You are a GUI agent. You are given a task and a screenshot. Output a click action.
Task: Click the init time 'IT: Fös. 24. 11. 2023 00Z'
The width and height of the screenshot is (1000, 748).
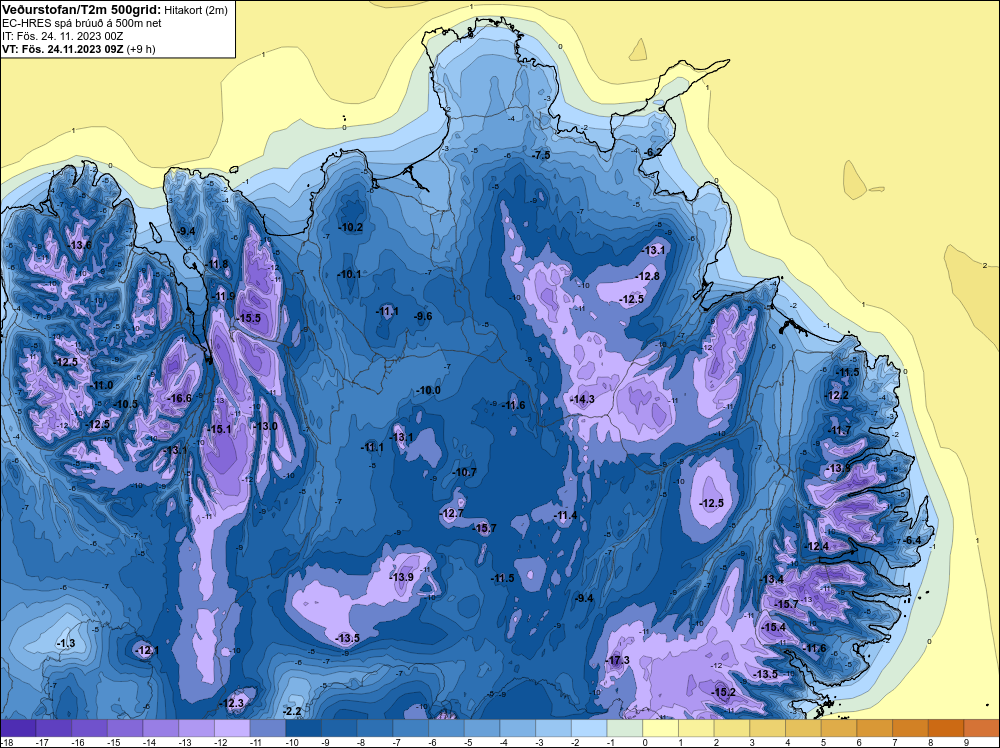click(62, 36)
